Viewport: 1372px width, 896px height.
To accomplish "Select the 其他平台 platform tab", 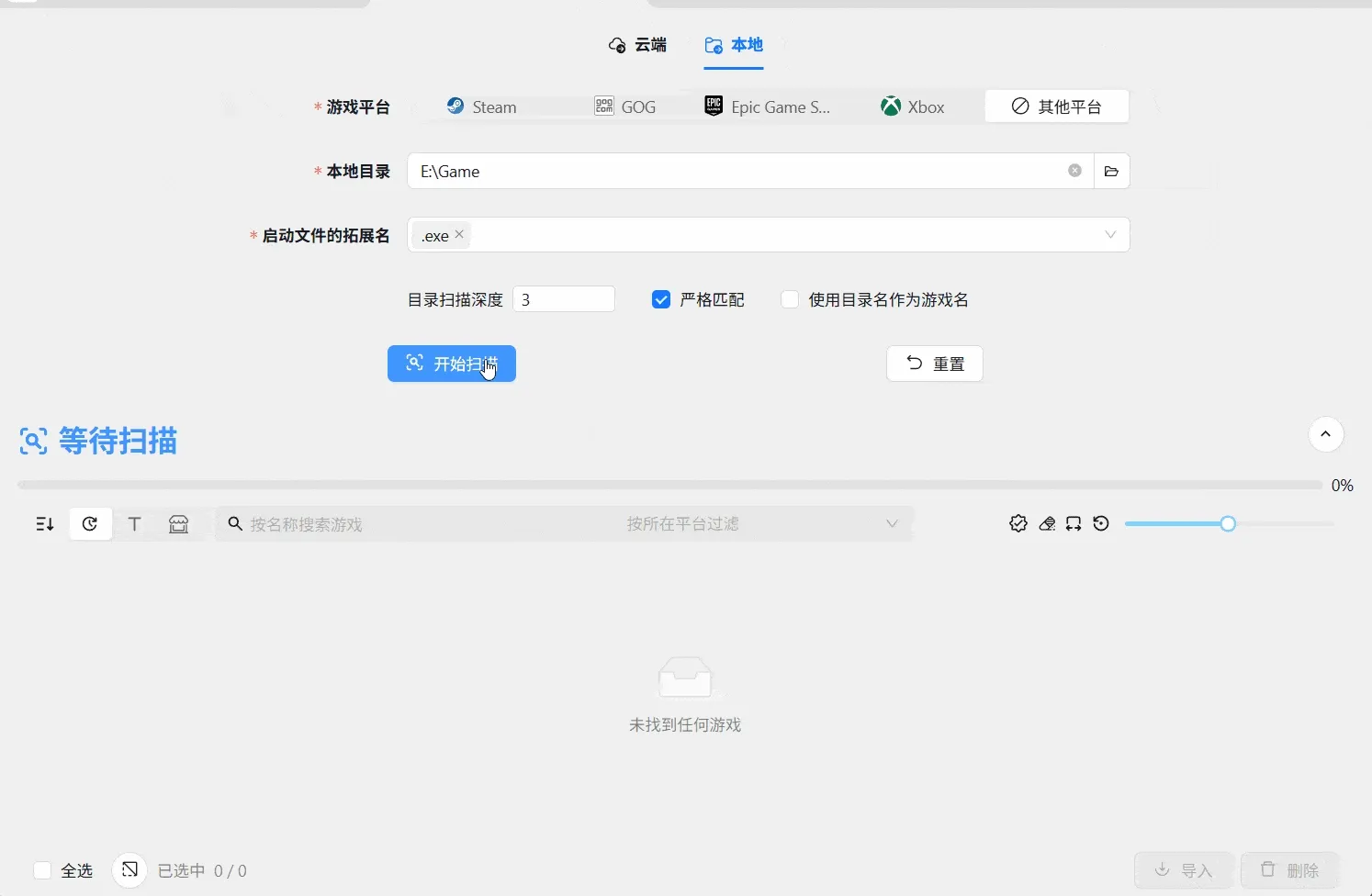I will (1056, 106).
